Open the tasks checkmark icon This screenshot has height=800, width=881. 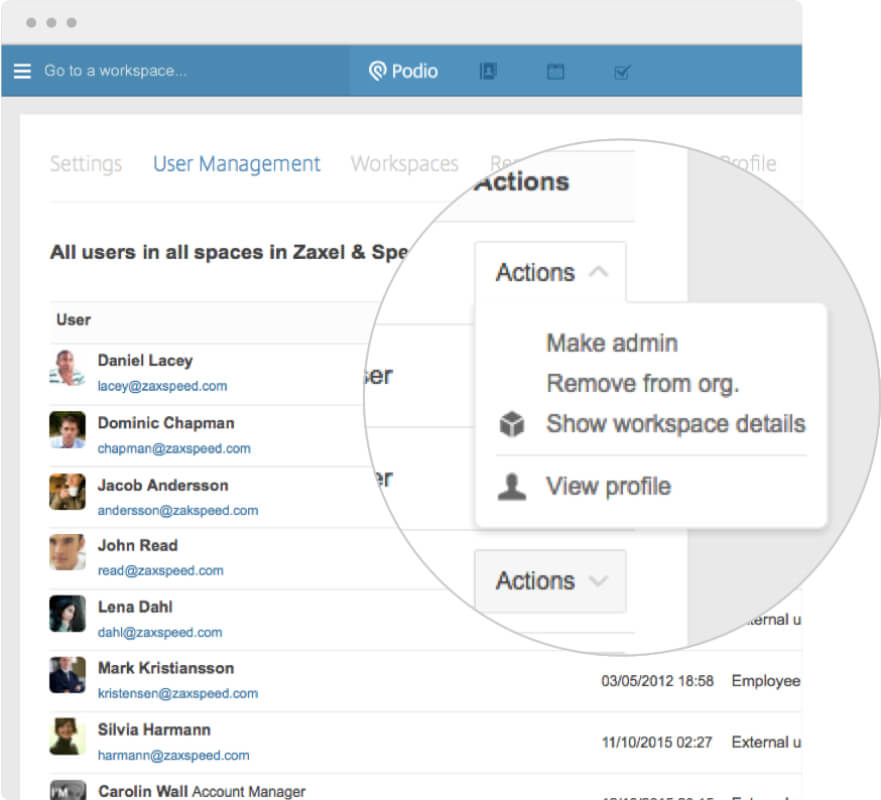click(x=622, y=72)
